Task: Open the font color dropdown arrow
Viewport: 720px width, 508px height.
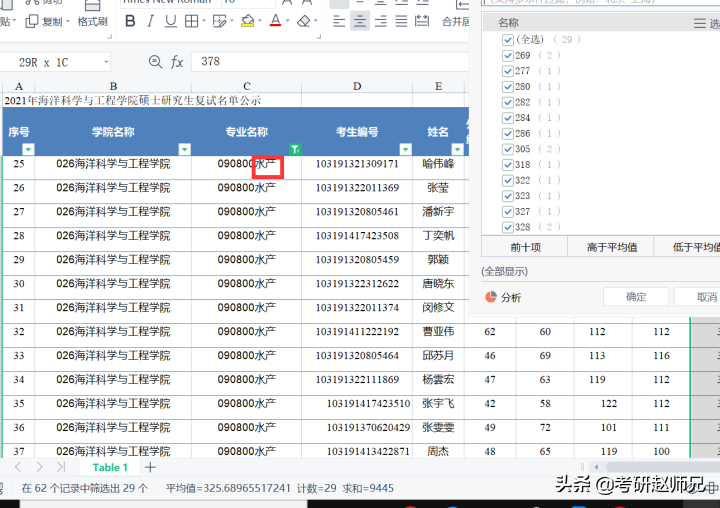Action: [x=287, y=21]
